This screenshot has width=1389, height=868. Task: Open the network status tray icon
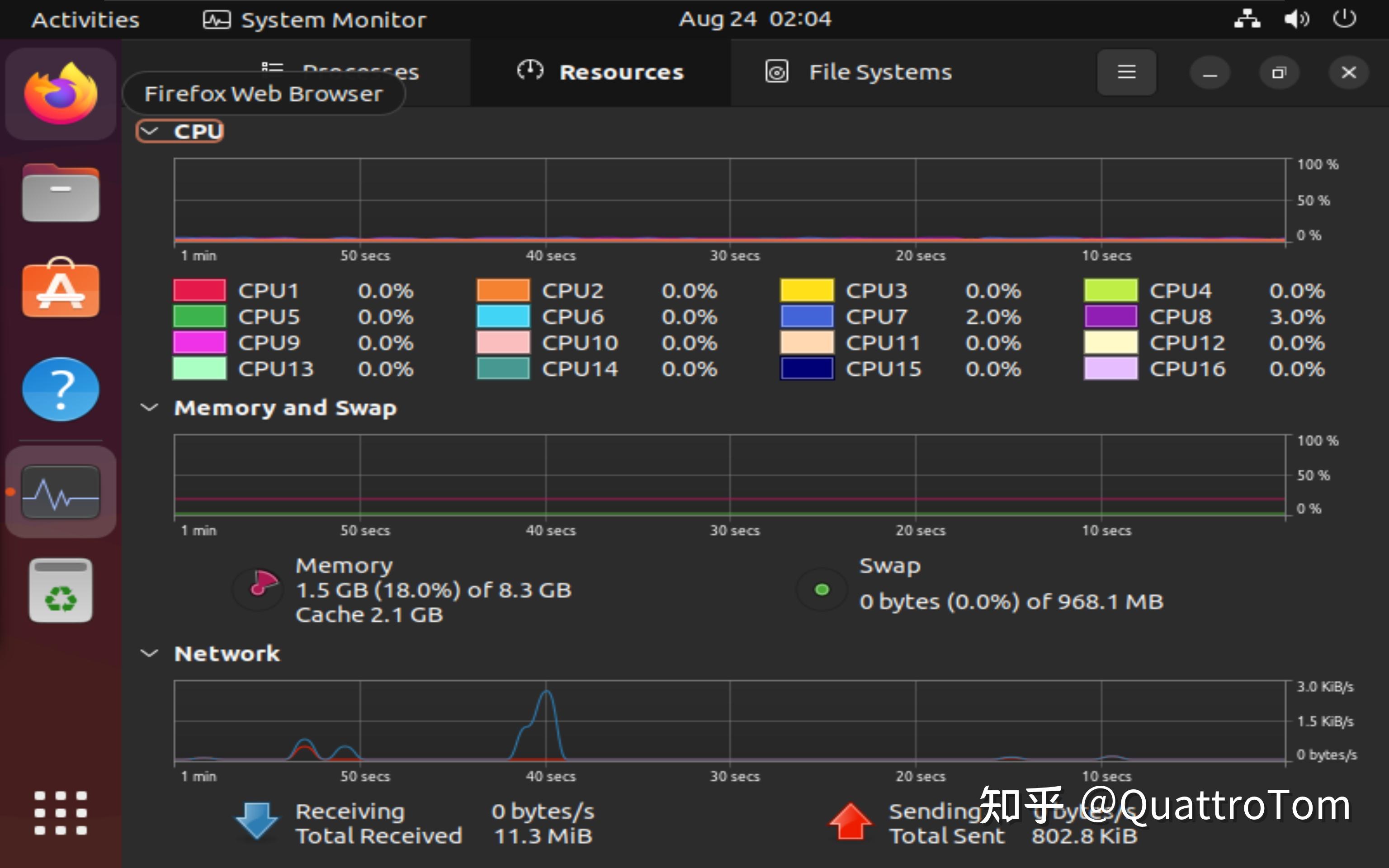[x=1247, y=19]
